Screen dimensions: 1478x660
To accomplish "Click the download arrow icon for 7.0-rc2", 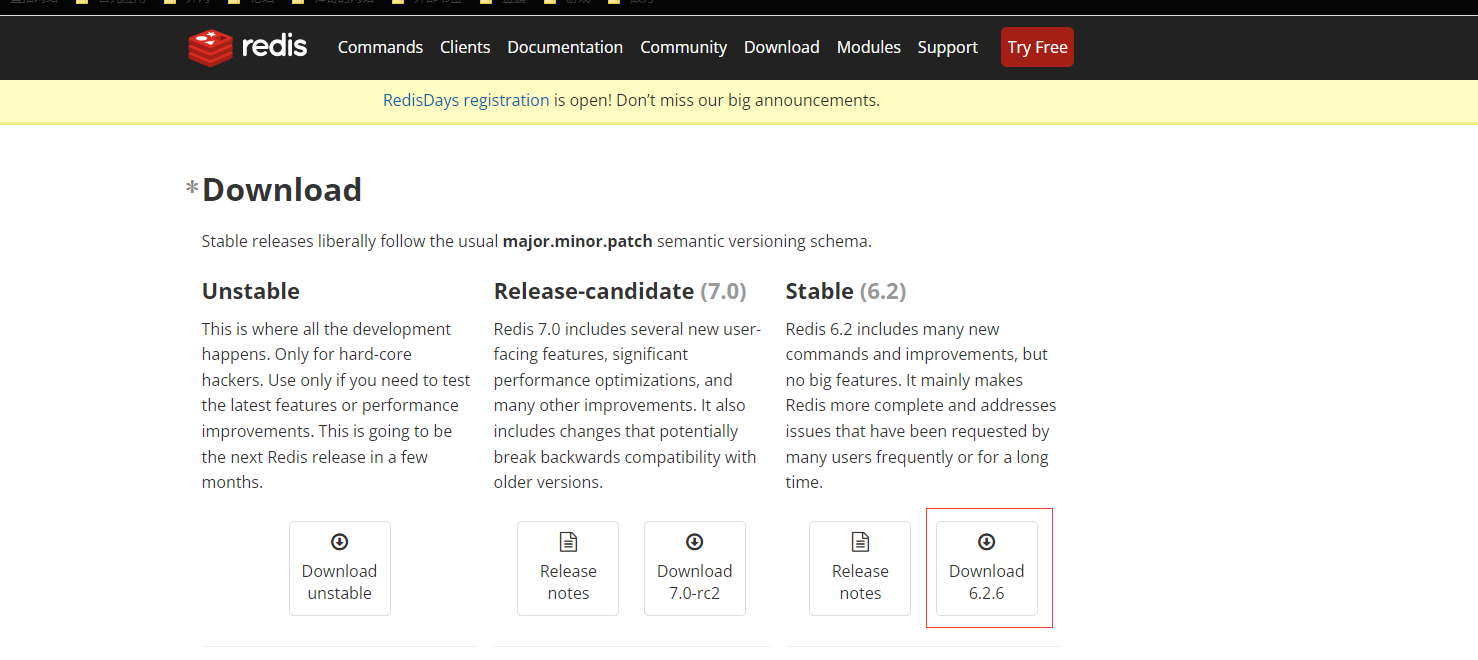I will [694, 542].
